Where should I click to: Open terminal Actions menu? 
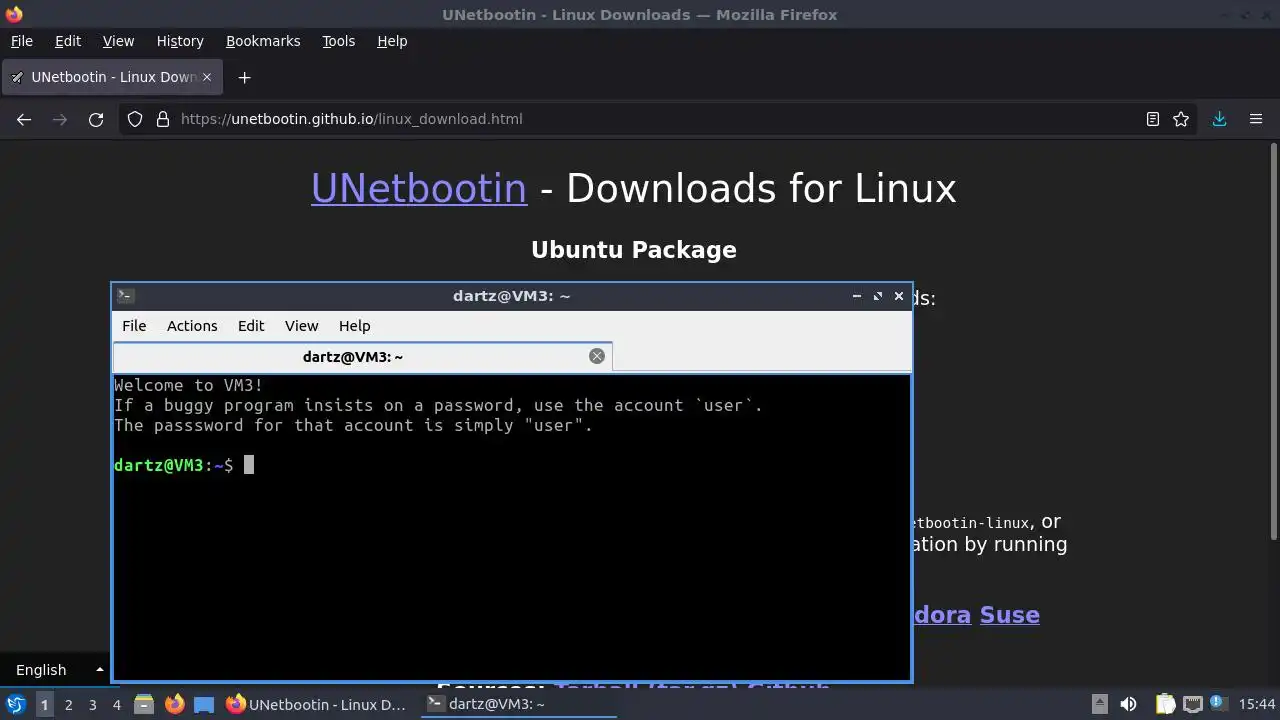tap(192, 326)
